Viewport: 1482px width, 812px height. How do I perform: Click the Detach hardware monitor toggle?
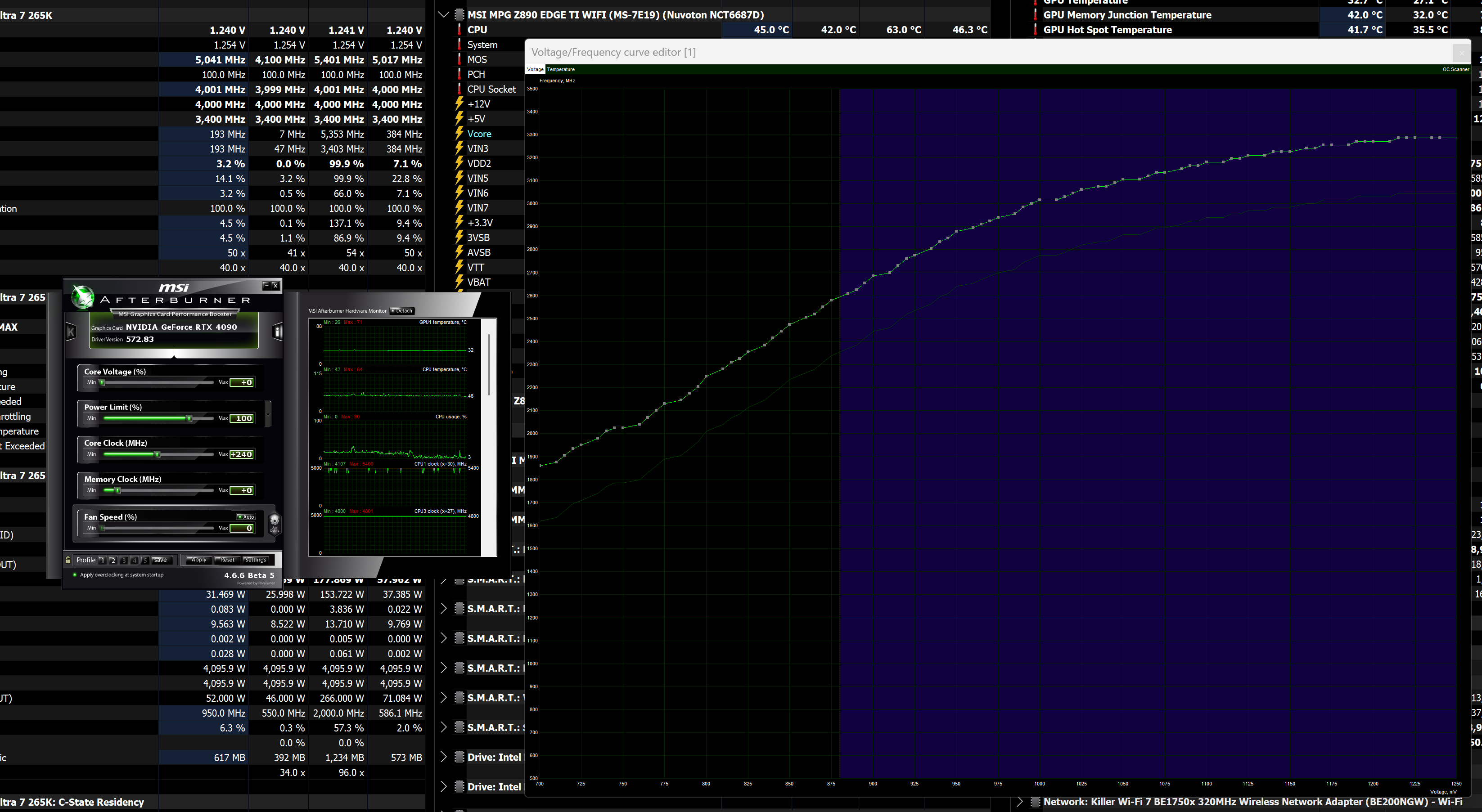coord(402,310)
